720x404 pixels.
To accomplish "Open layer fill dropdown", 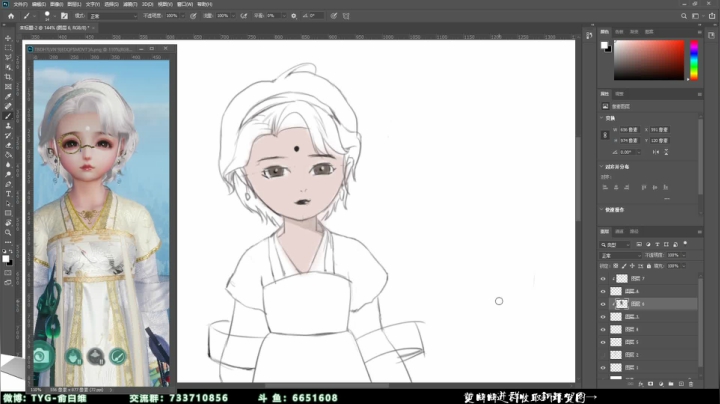I will tap(684, 266).
